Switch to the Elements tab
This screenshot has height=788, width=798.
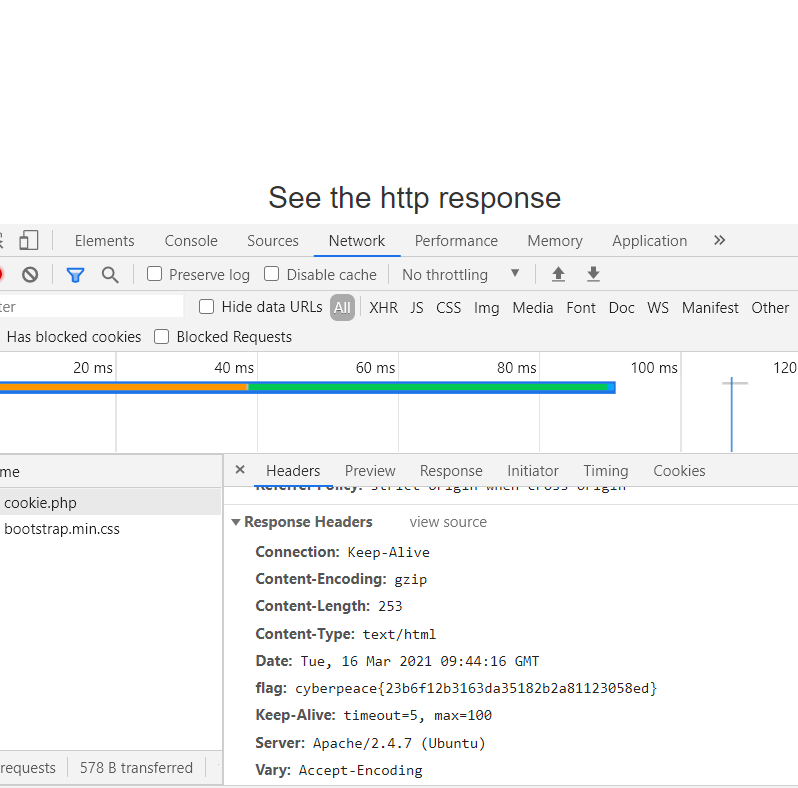pos(104,241)
